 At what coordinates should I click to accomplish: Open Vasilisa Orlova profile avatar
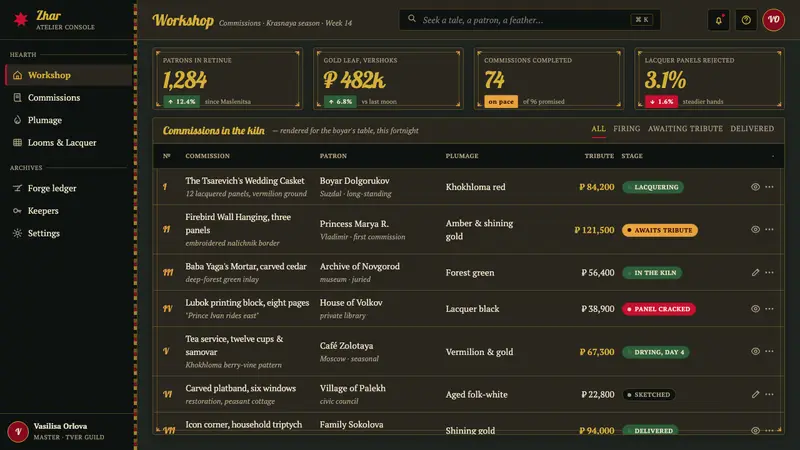(18, 432)
